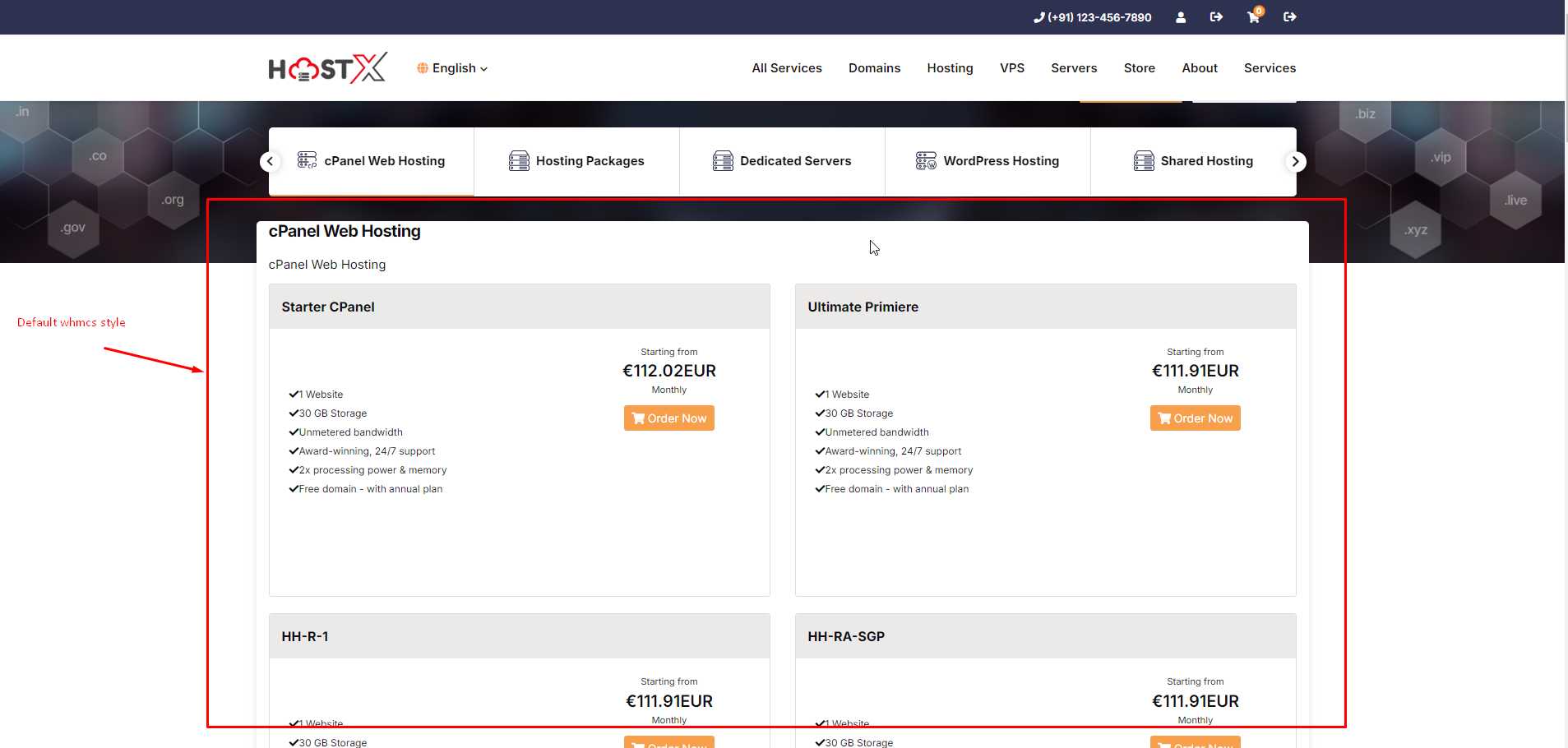The image size is (1568, 748).
Task: Click the About navigation link
Action: pos(1200,68)
